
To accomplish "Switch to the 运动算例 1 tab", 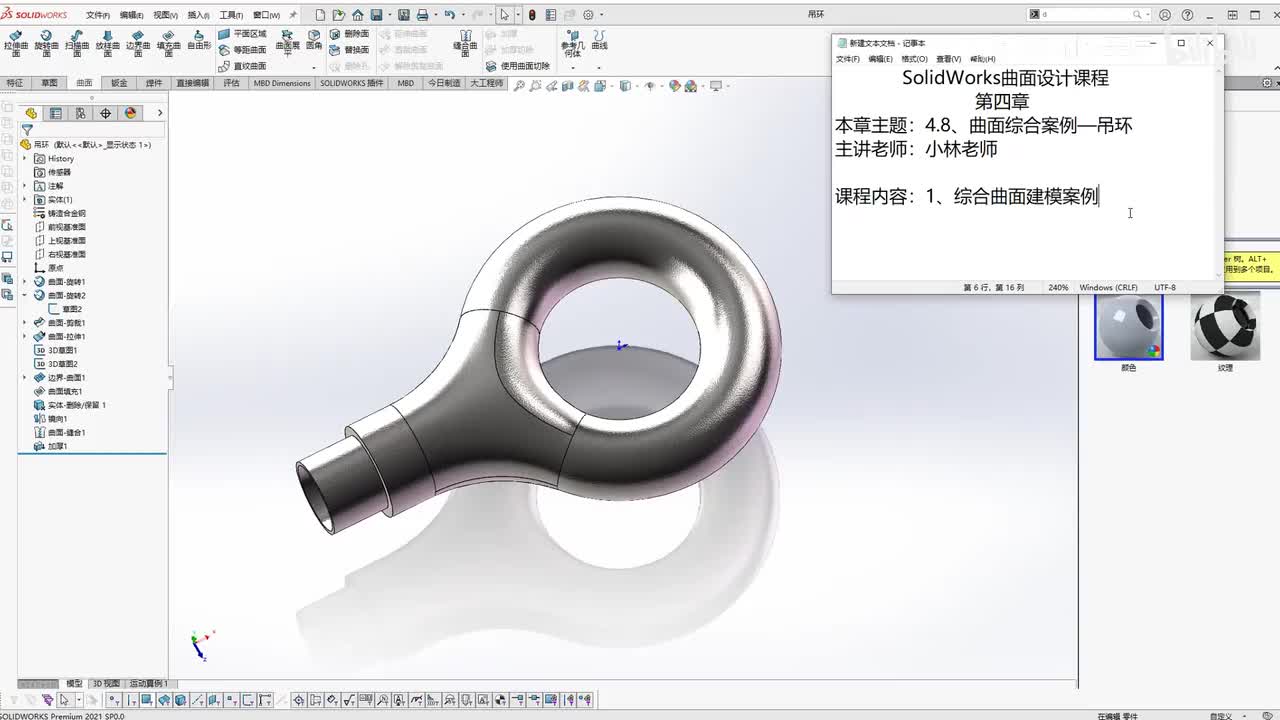I will [149, 684].
